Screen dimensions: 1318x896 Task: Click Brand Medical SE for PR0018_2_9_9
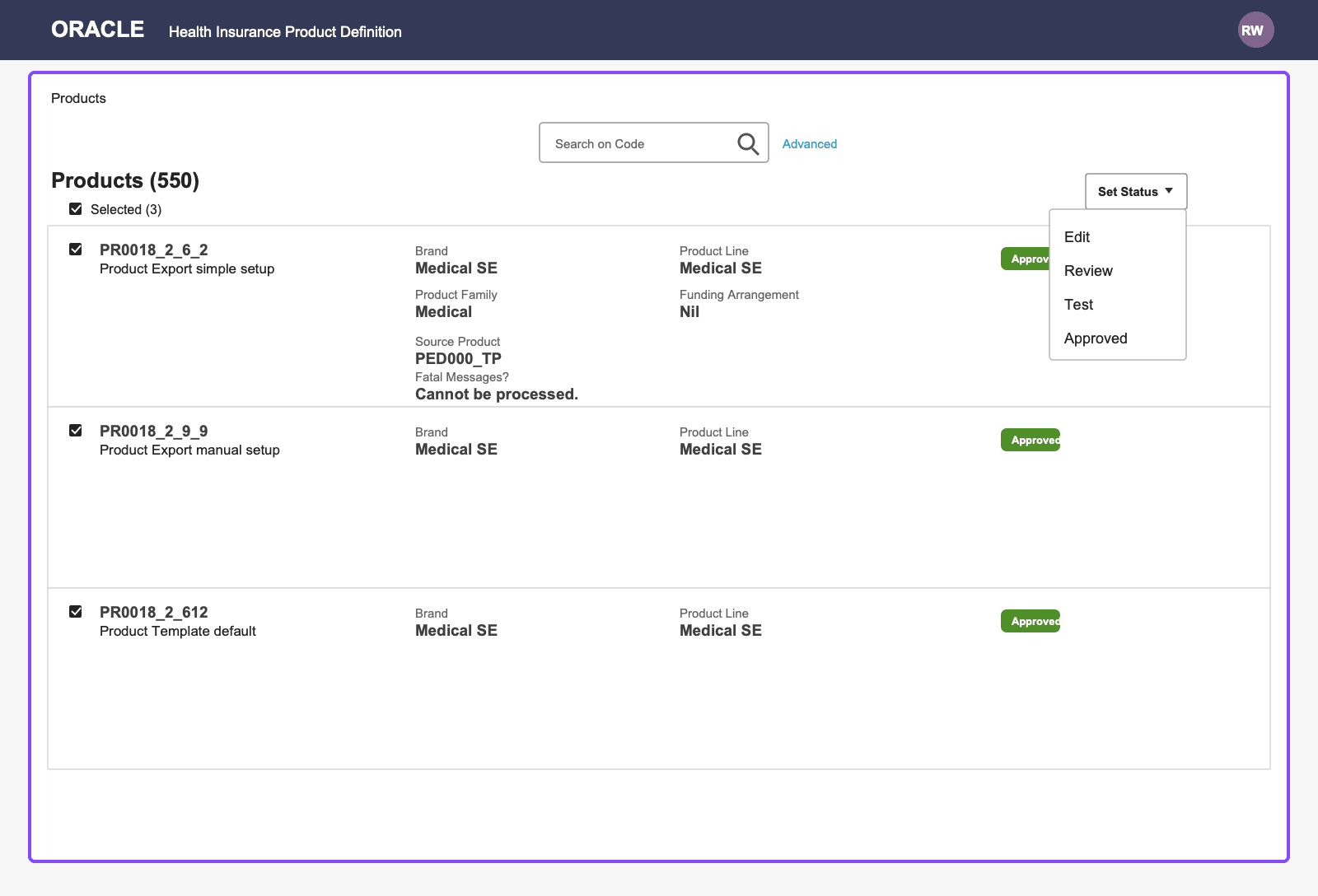pyautogui.click(x=456, y=450)
